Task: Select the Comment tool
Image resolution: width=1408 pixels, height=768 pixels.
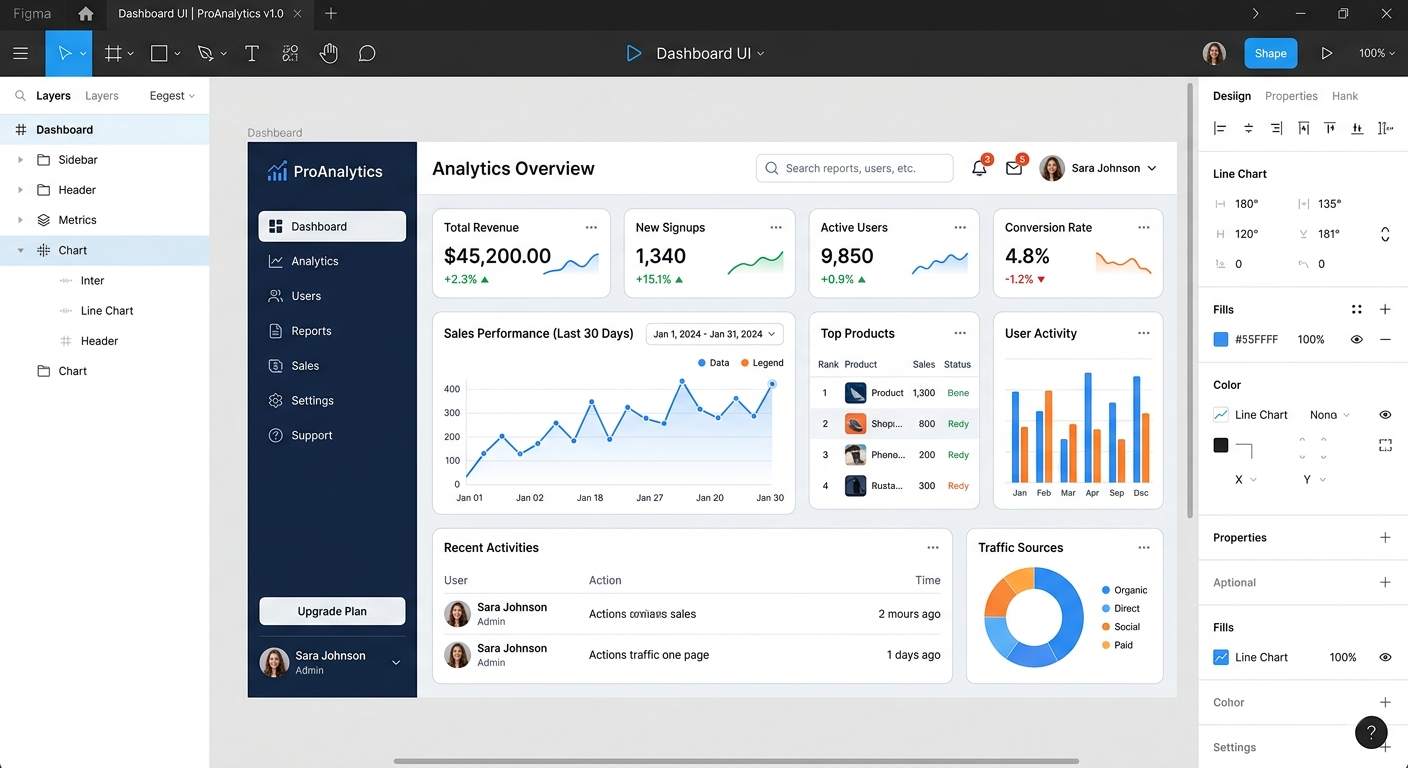Action: tap(367, 53)
